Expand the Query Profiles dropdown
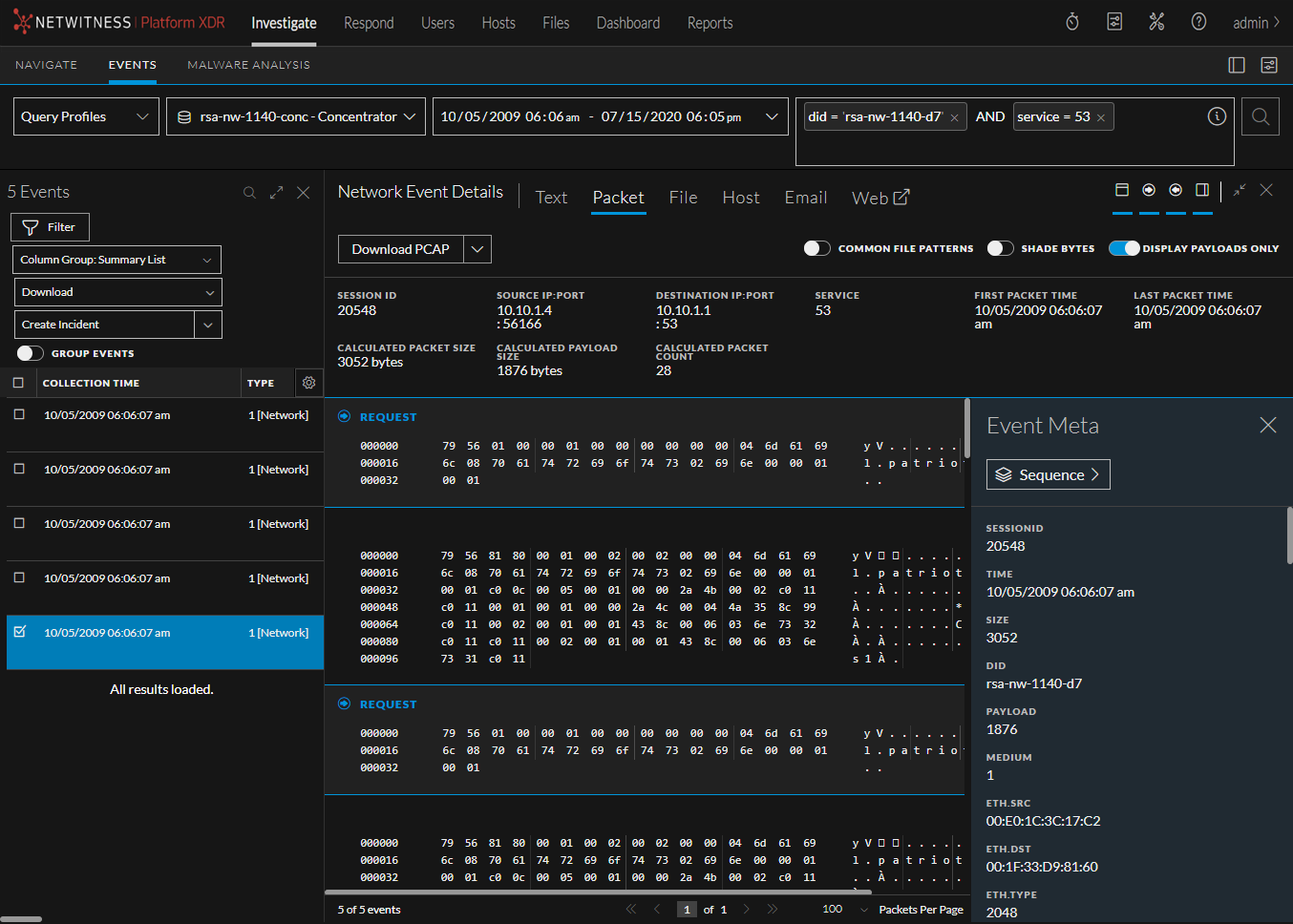The width and height of the screenshot is (1293, 924). [86, 116]
